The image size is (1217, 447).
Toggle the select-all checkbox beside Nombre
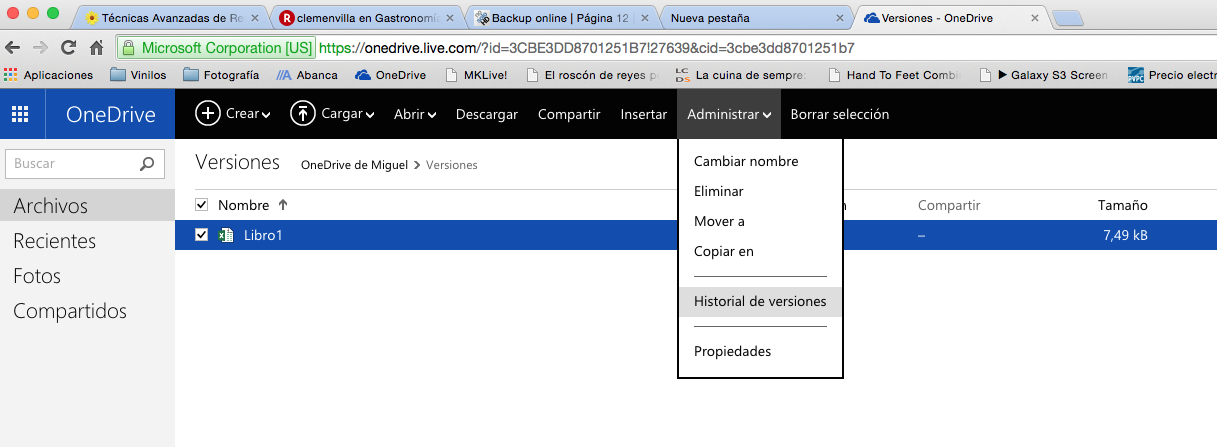[201, 205]
